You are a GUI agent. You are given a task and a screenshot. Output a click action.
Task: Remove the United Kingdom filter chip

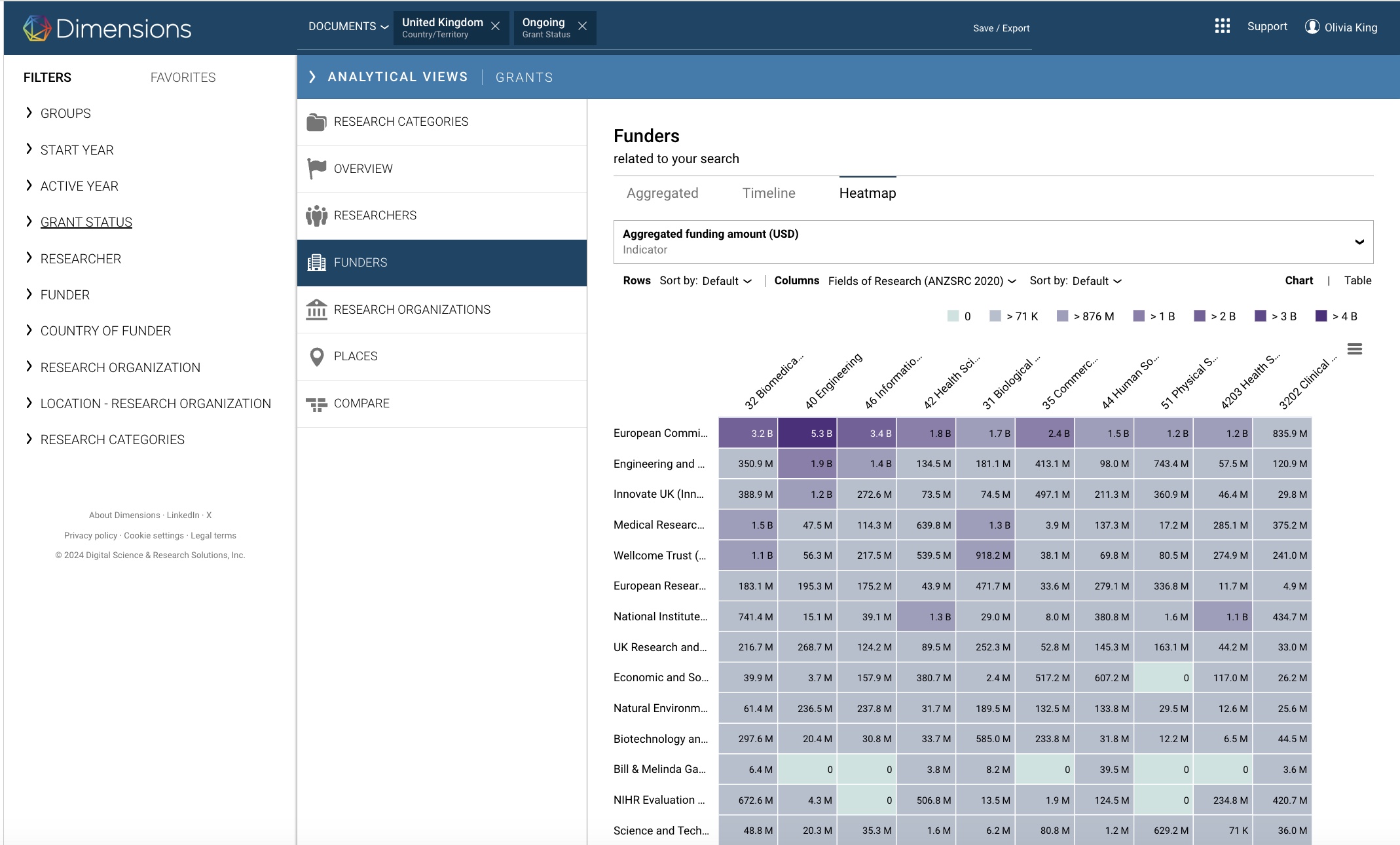click(496, 26)
